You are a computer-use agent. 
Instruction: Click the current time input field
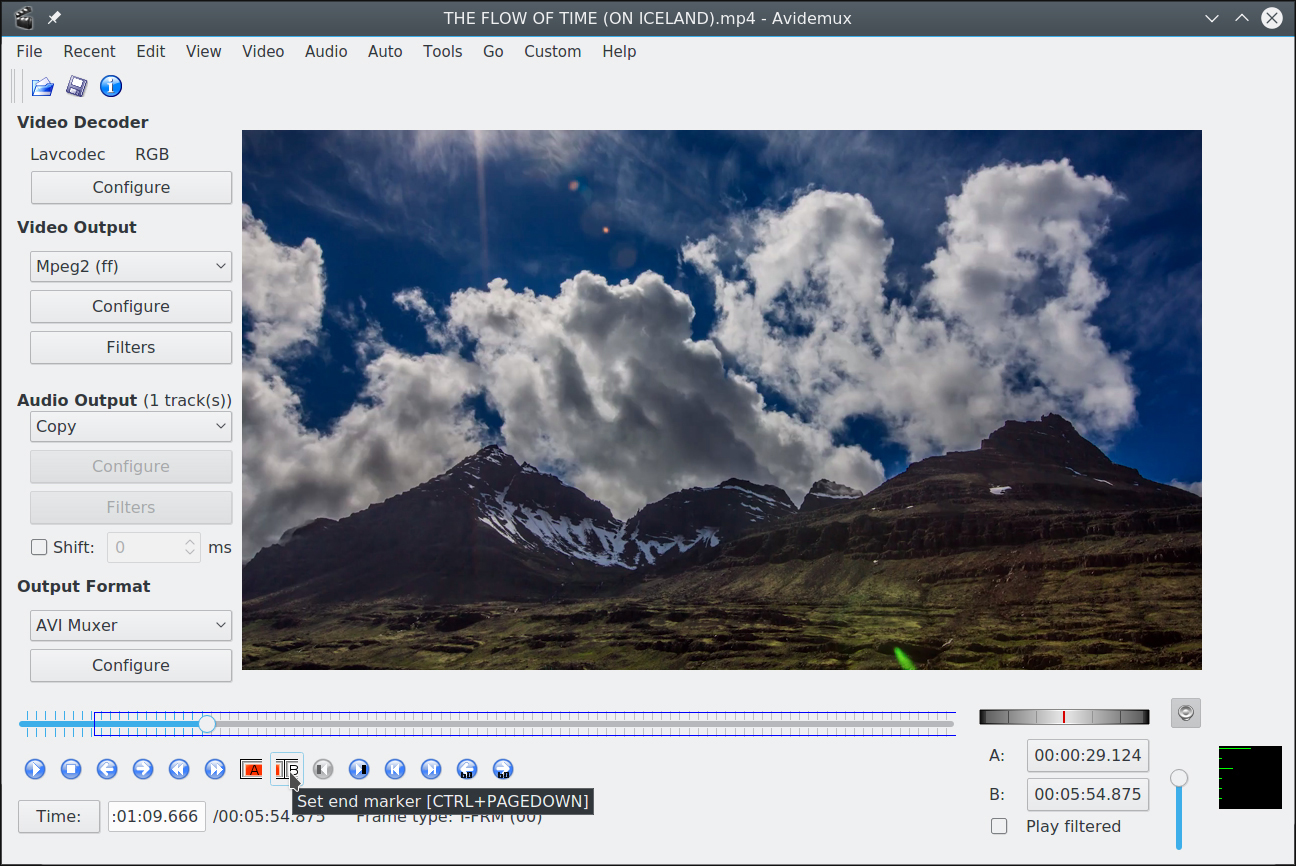point(157,816)
